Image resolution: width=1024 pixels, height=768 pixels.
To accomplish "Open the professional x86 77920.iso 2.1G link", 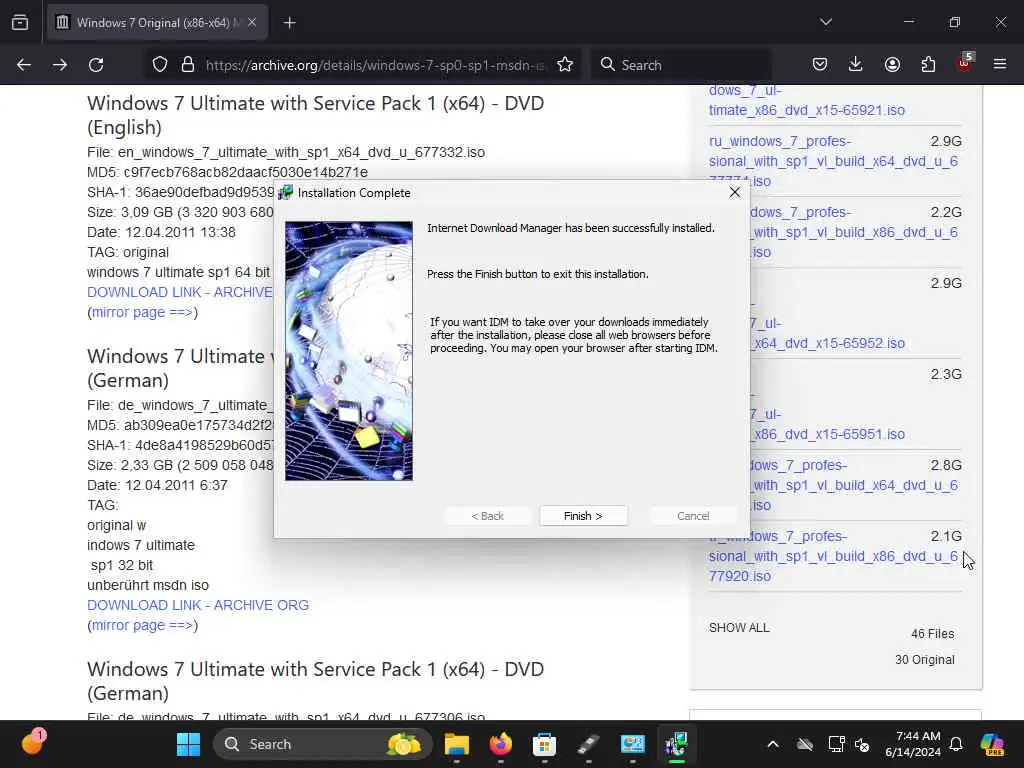I will (x=833, y=556).
